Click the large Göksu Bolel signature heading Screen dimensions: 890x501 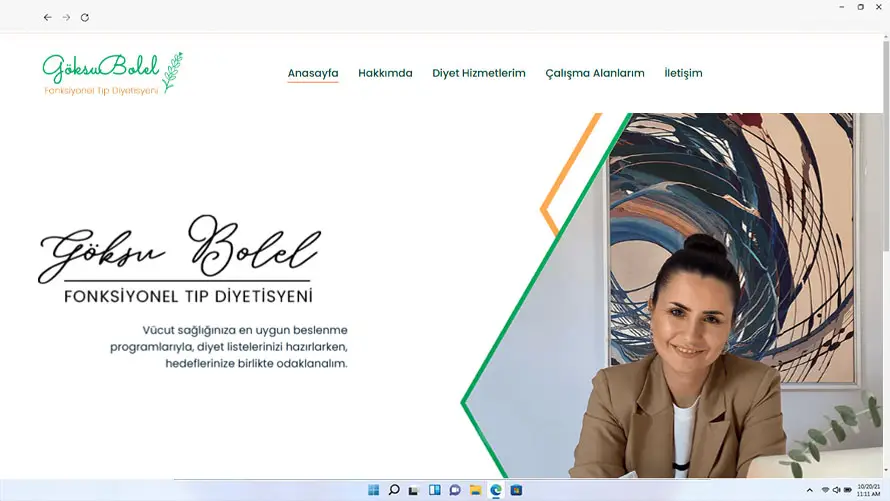(x=180, y=249)
